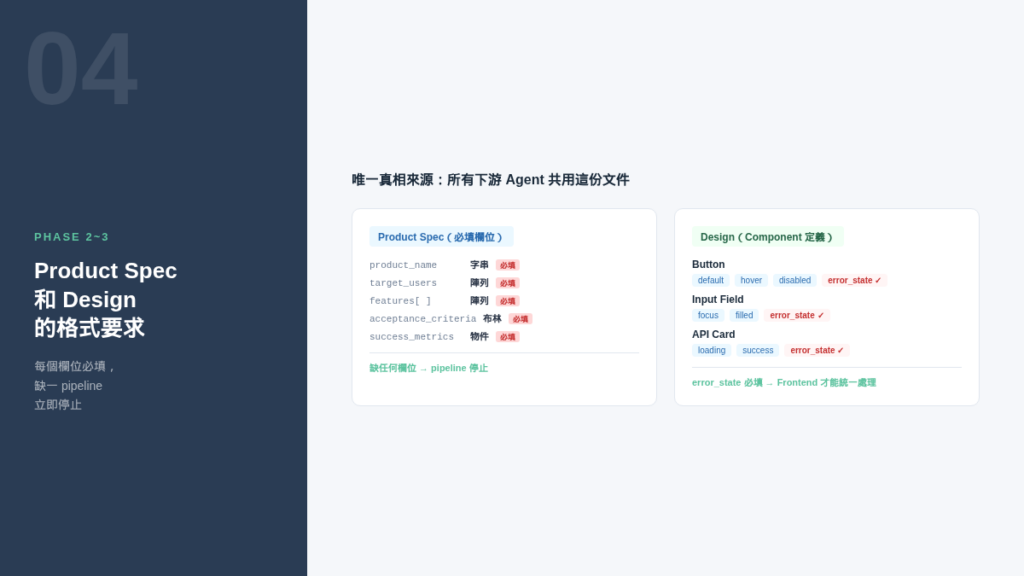This screenshot has height=576, width=1024.
Task: Click the success_metrics field name
Action: click(411, 337)
